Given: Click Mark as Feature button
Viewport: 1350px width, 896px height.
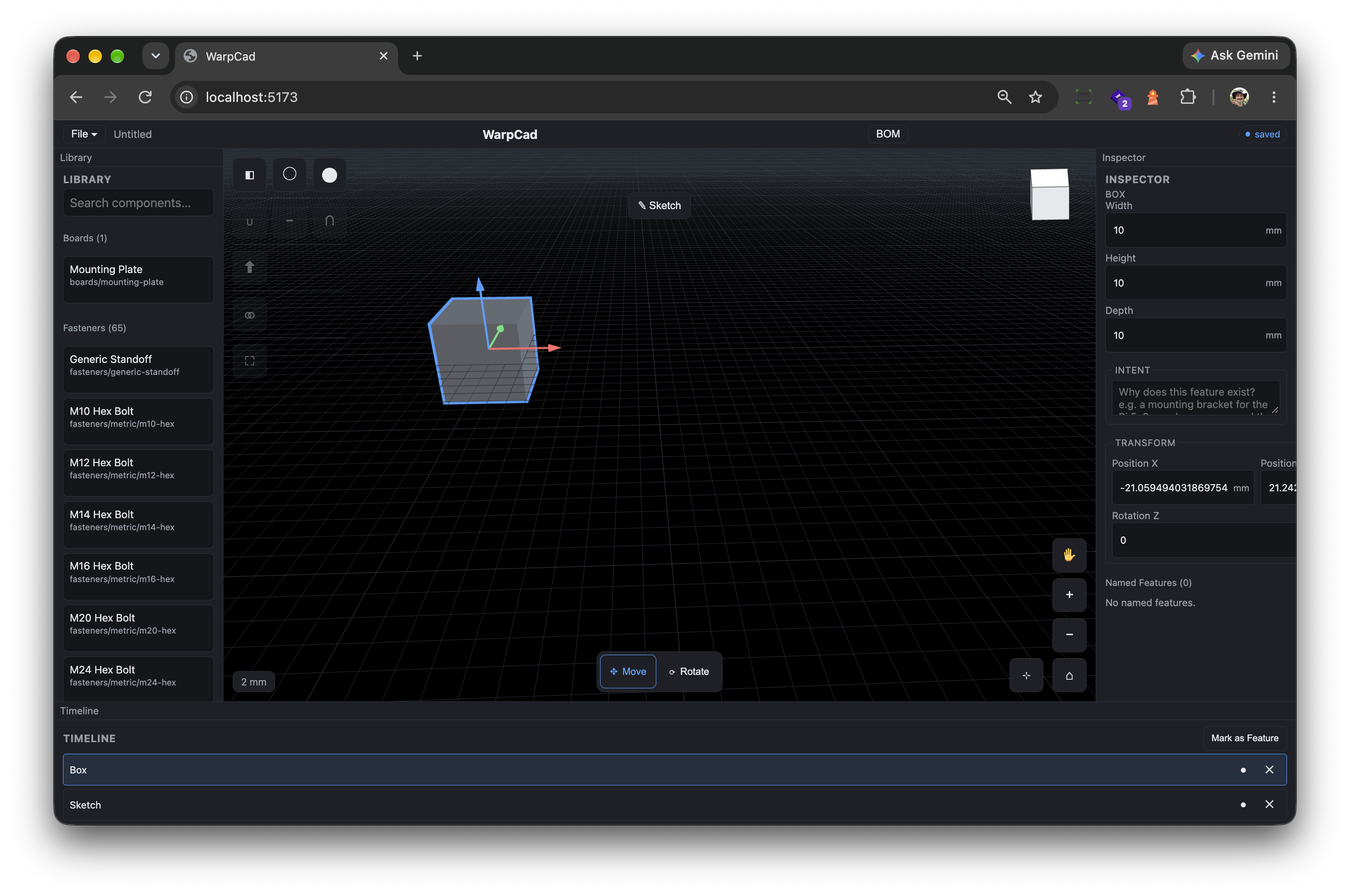Looking at the screenshot, I should [1245, 738].
